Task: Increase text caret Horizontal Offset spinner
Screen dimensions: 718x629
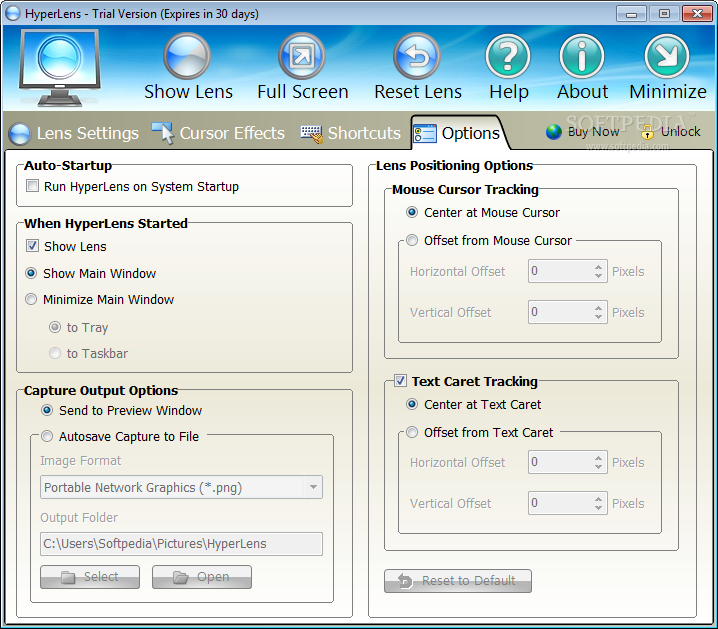Action: (598, 457)
